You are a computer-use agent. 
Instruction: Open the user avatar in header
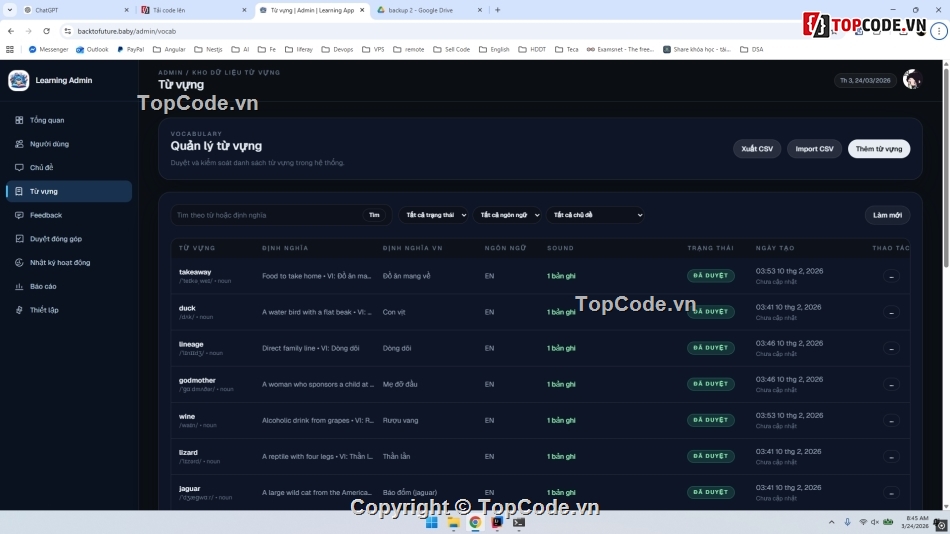coord(912,79)
